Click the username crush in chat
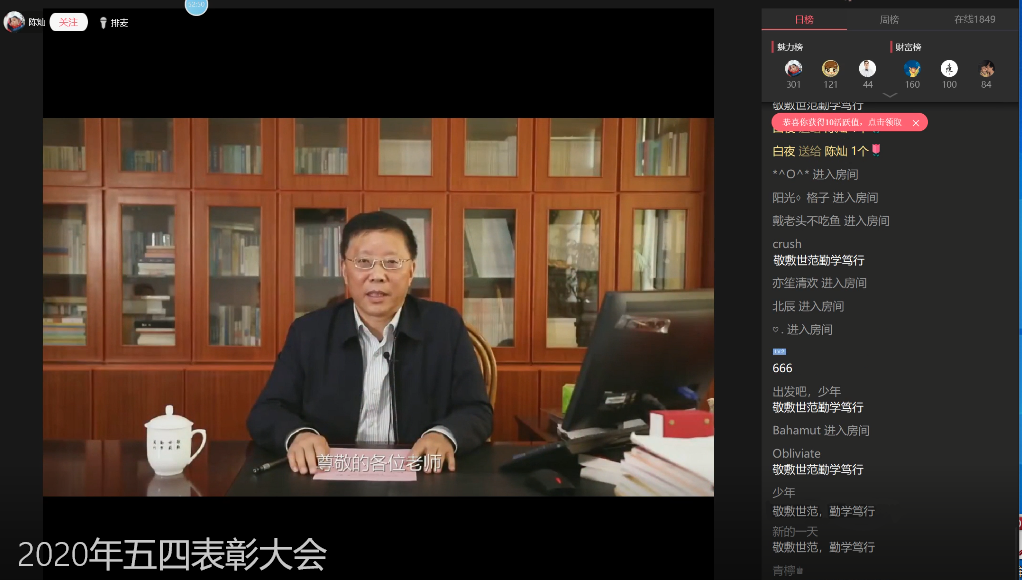Viewport: 1022px width, 580px height. 787,244
